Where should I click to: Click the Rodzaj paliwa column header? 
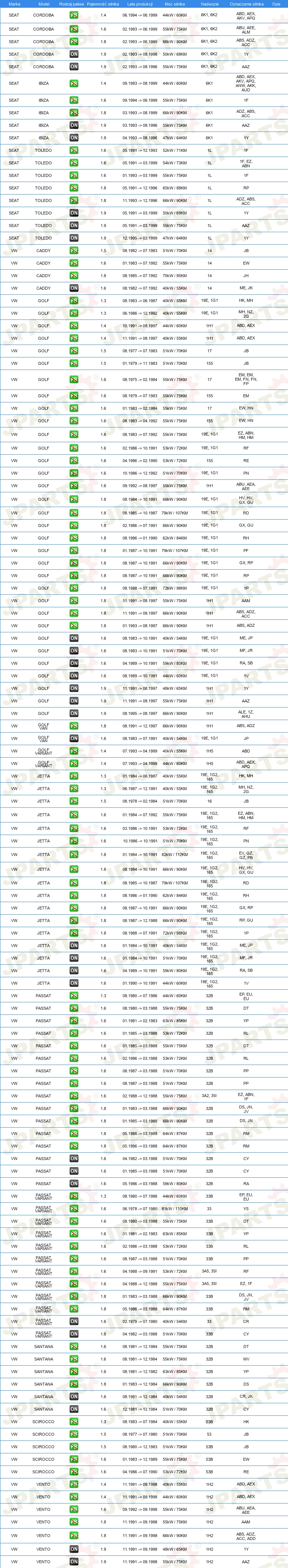point(71,4)
